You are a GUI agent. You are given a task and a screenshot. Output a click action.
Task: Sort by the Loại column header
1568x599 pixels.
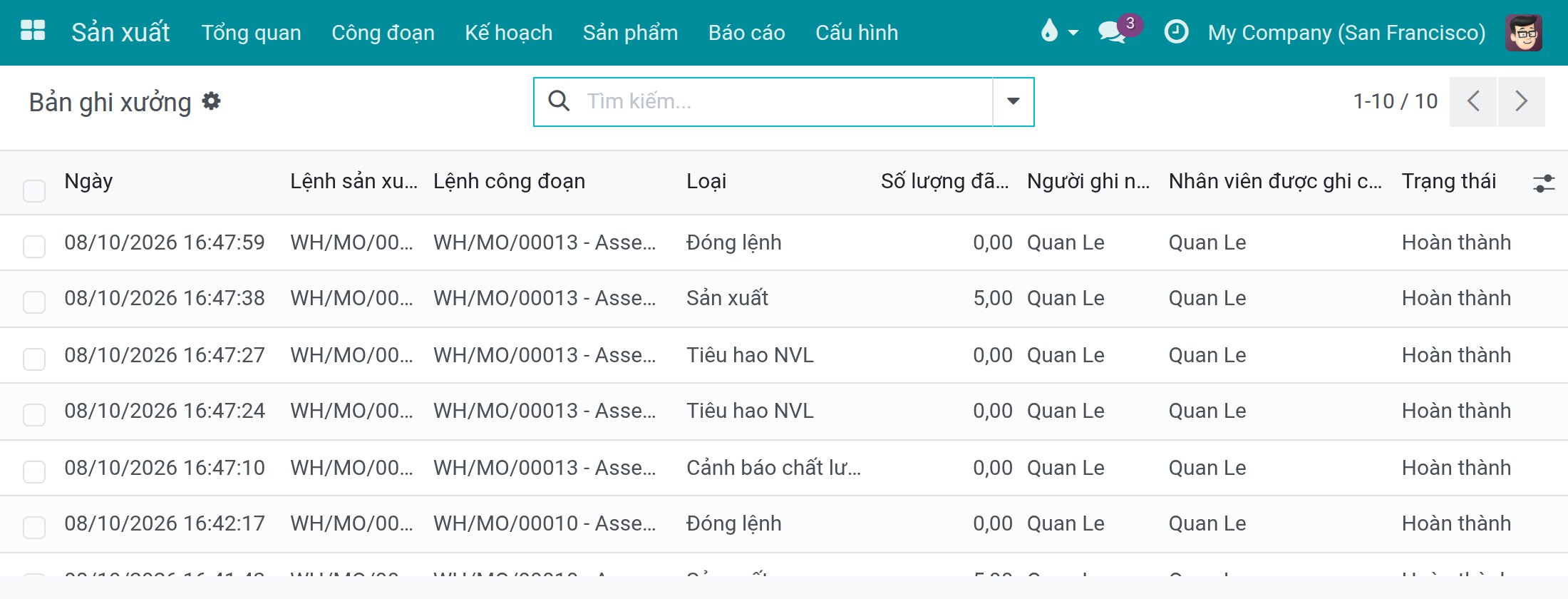click(706, 181)
